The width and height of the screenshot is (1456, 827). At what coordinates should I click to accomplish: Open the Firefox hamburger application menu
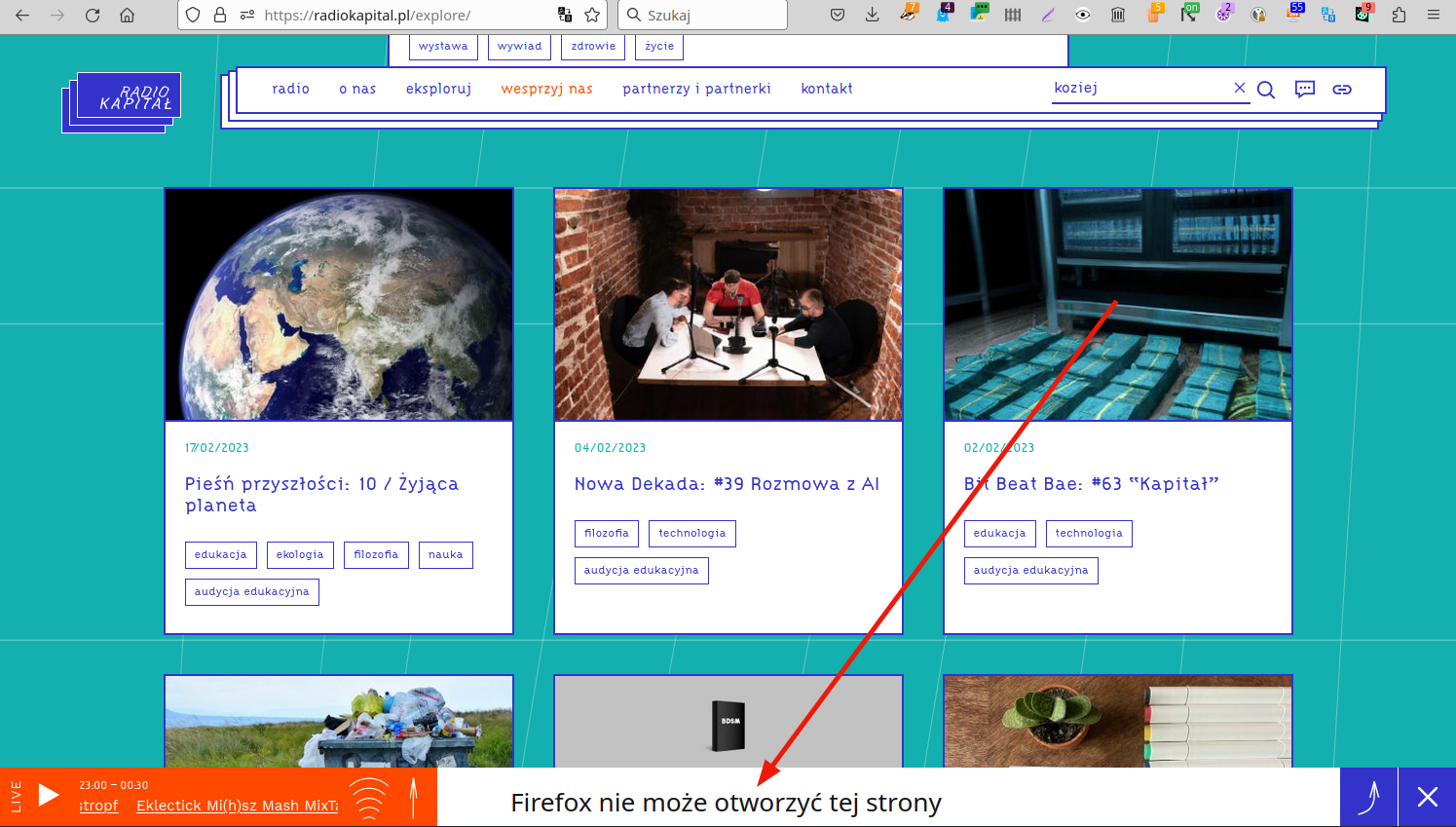click(x=1434, y=15)
